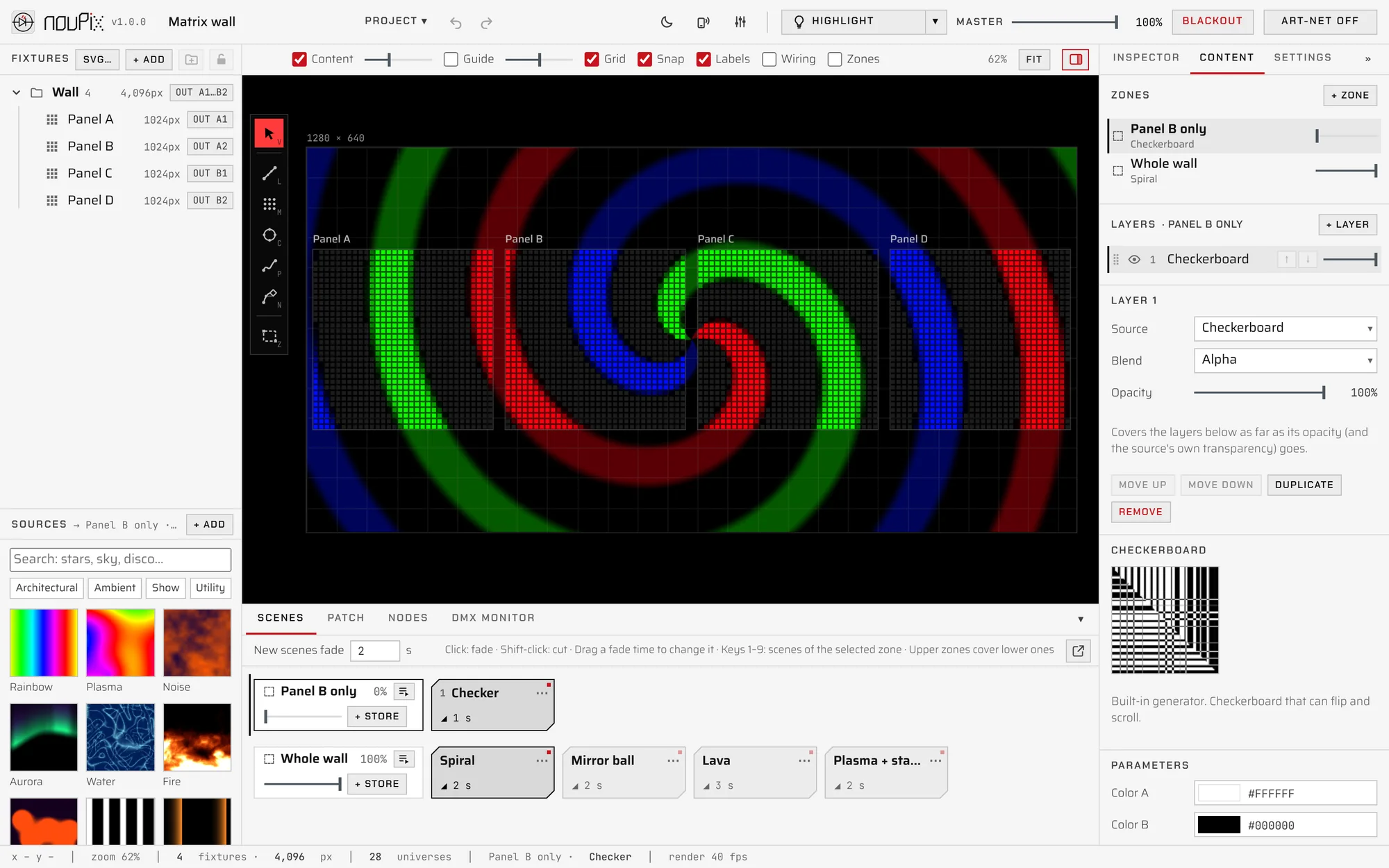Open the Blend Alpha dropdown
The image size is (1389, 868).
tap(1285, 360)
